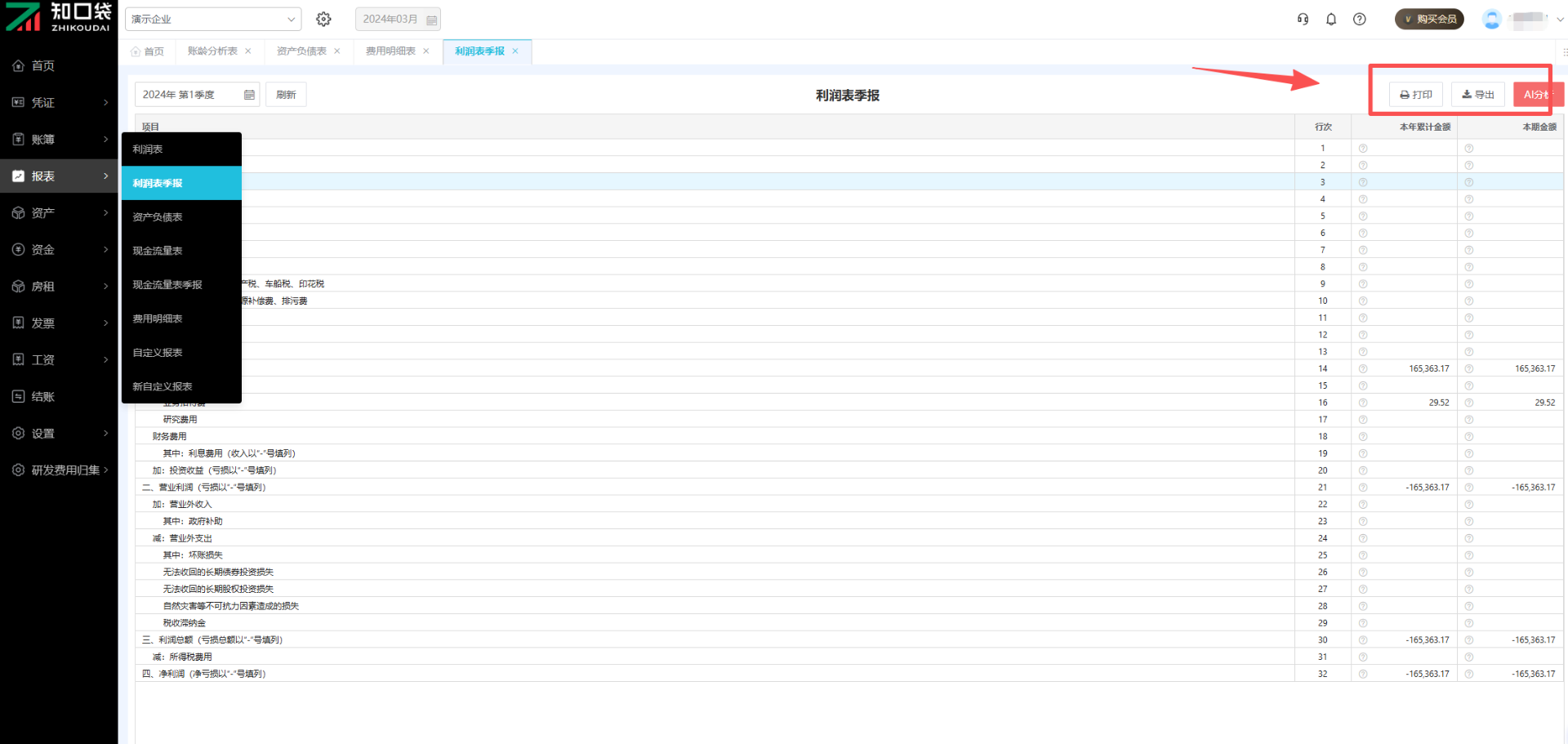
Task: Expand the 资产 sidebar menu
Action: [59, 213]
